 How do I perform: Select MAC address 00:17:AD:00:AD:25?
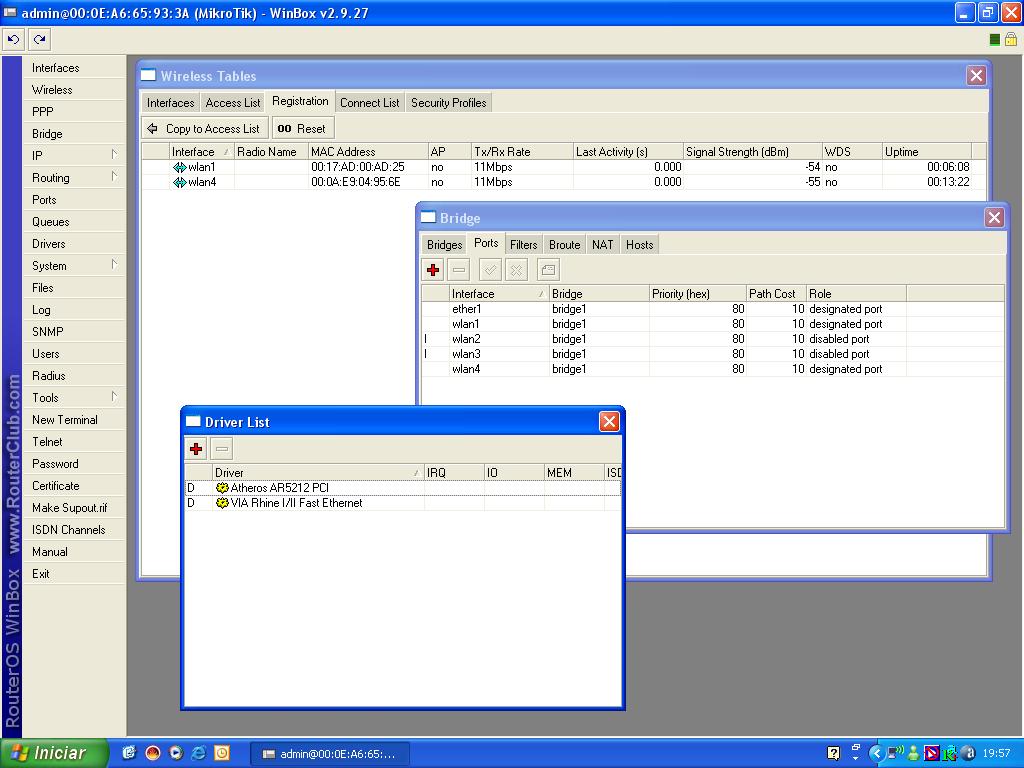coord(358,167)
